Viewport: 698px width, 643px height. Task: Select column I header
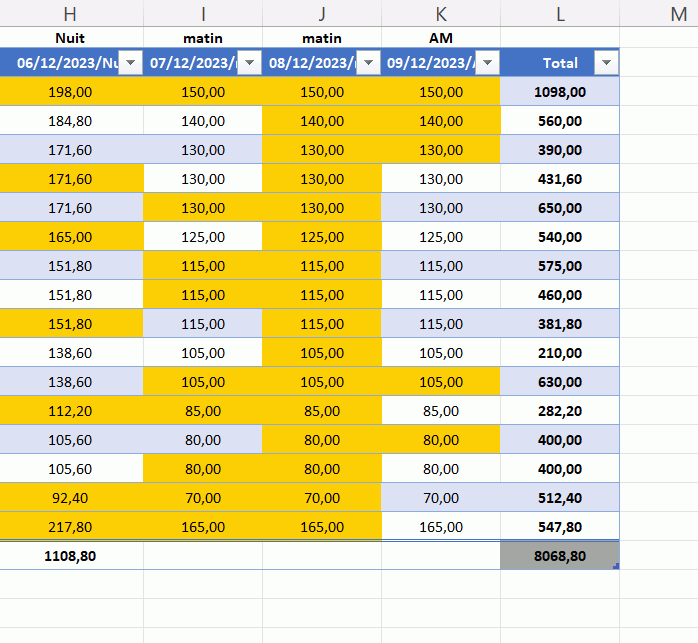point(203,13)
